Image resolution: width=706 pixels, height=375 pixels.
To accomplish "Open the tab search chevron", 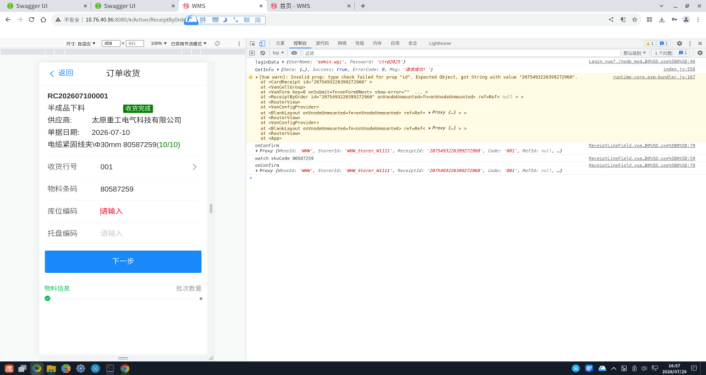I will click(661, 6).
